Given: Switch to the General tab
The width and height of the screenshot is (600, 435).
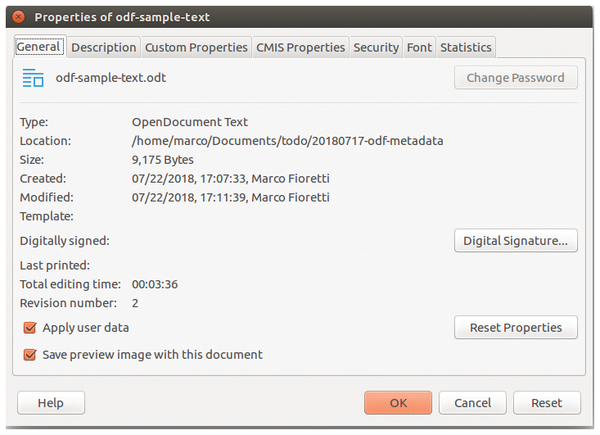Looking at the screenshot, I should [x=40, y=47].
